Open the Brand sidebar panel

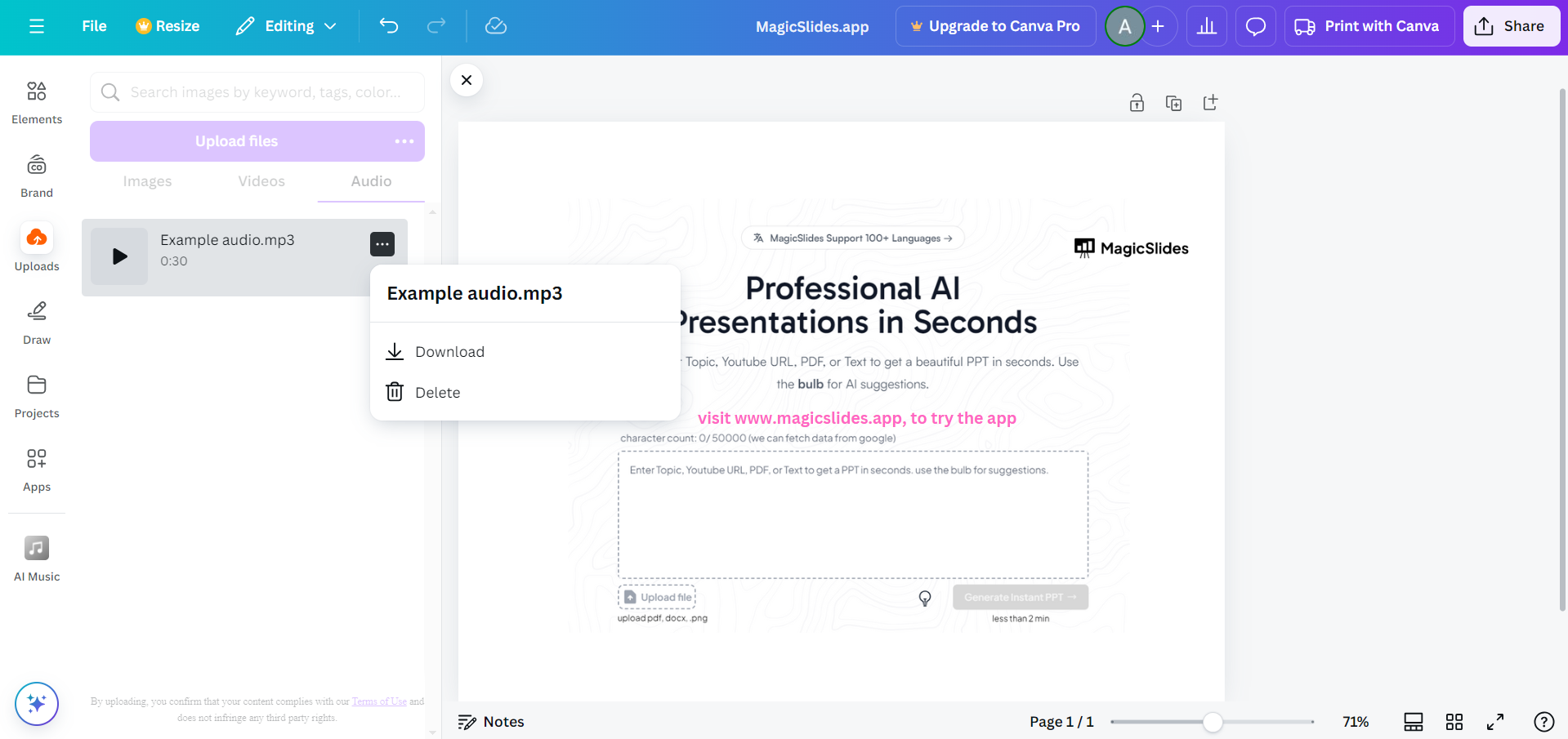pyautogui.click(x=37, y=176)
